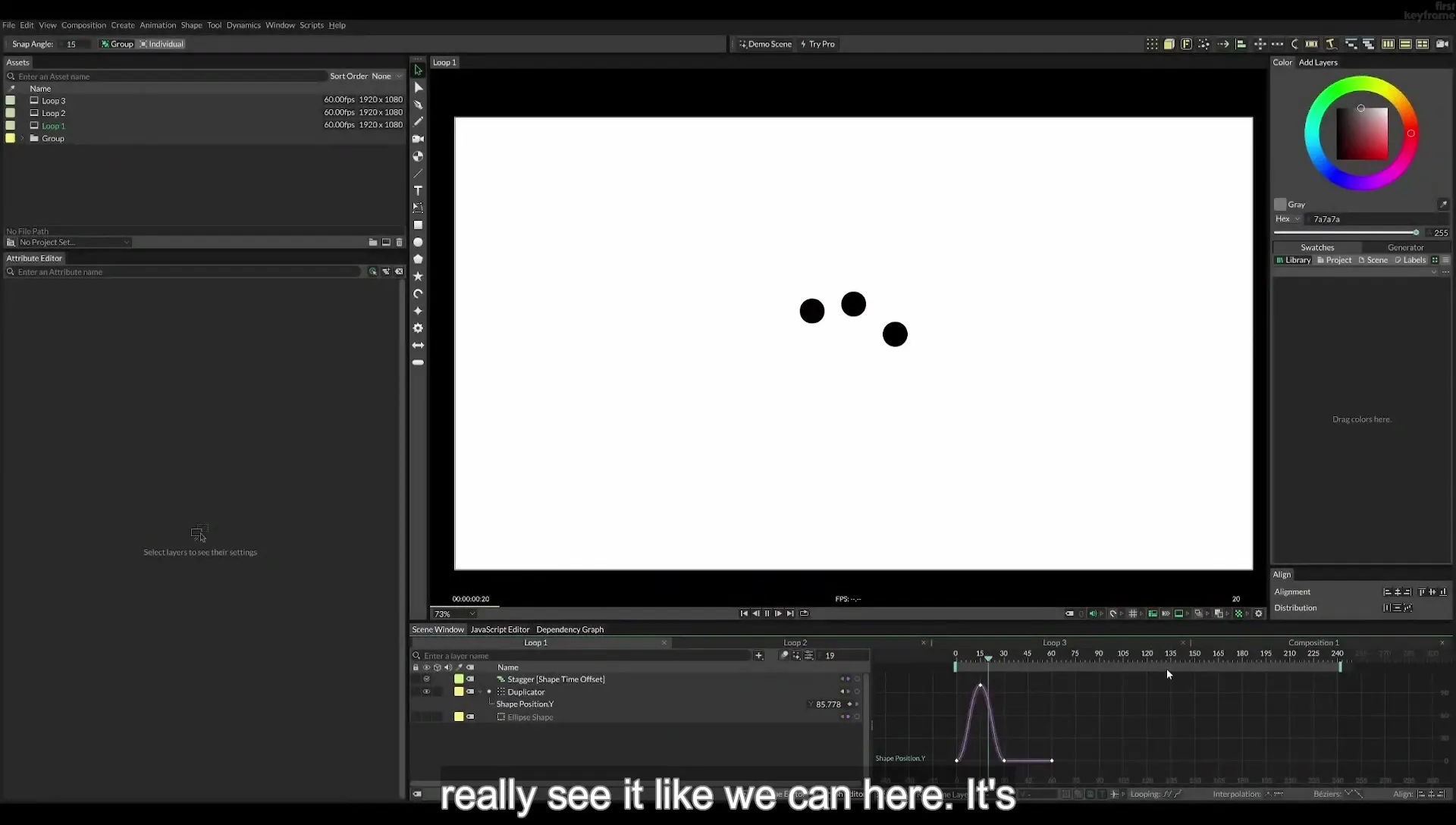1456x825 pixels.
Task: Select the Arrow shape tool
Action: tap(418, 345)
